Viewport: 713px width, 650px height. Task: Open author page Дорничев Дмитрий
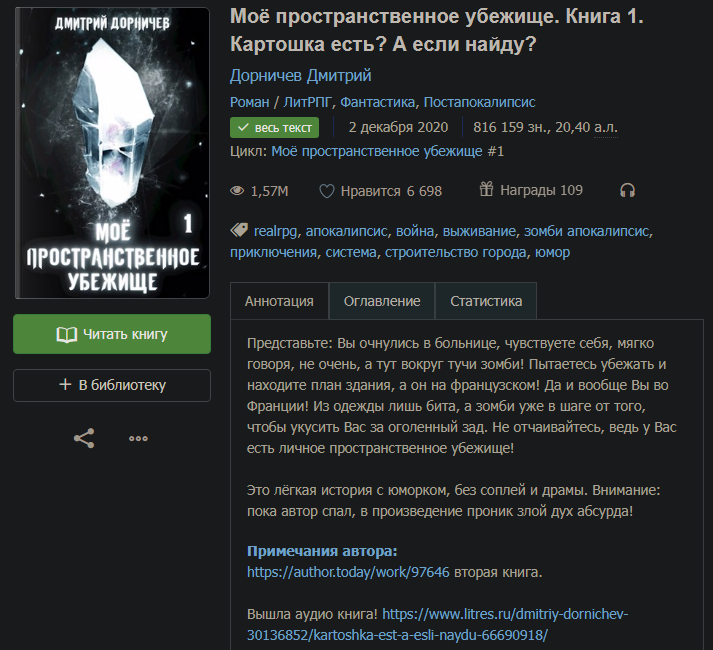click(x=301, y=76)
